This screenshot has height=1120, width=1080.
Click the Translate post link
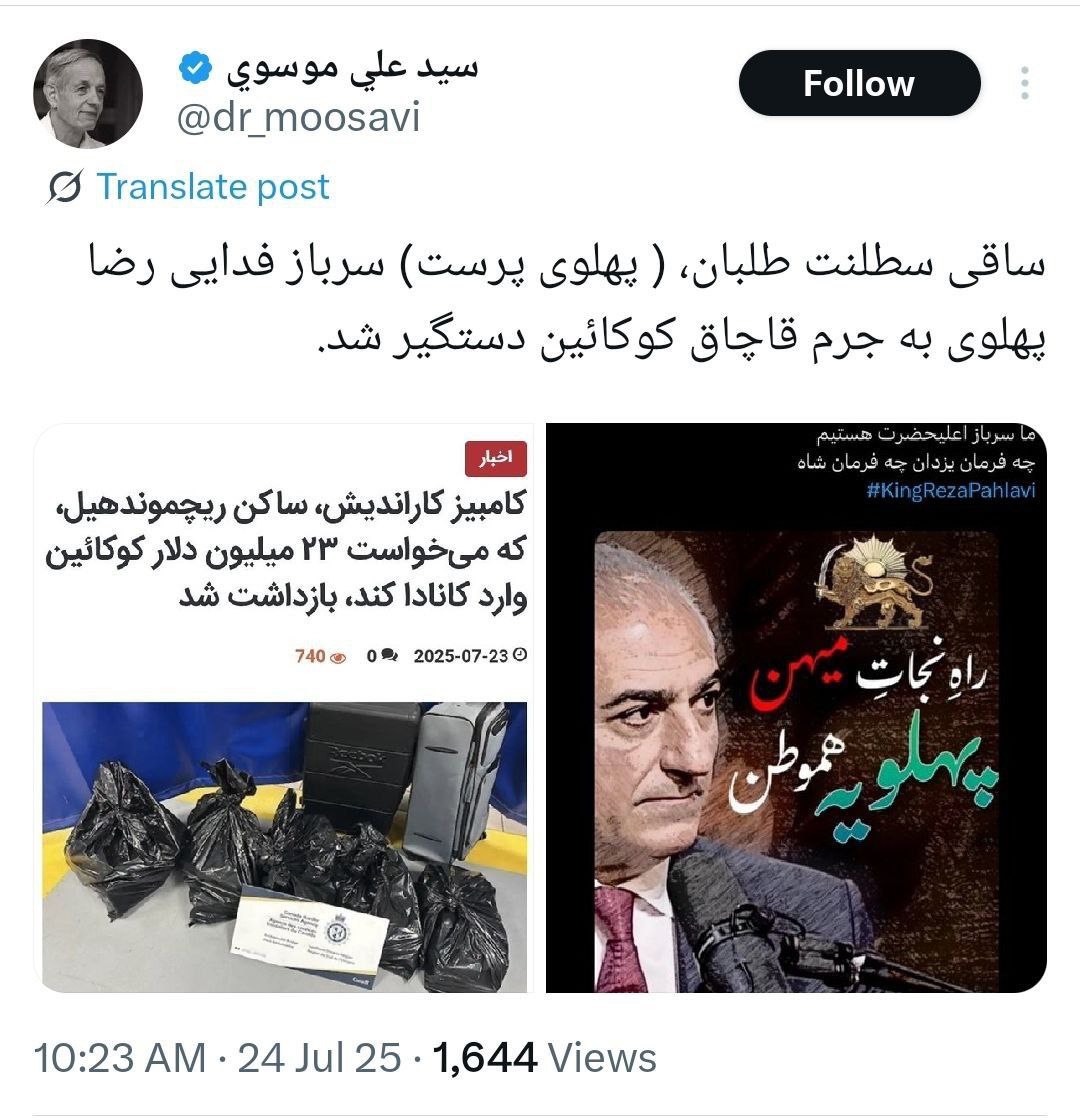pyautogui.click(x=213, y=187)
